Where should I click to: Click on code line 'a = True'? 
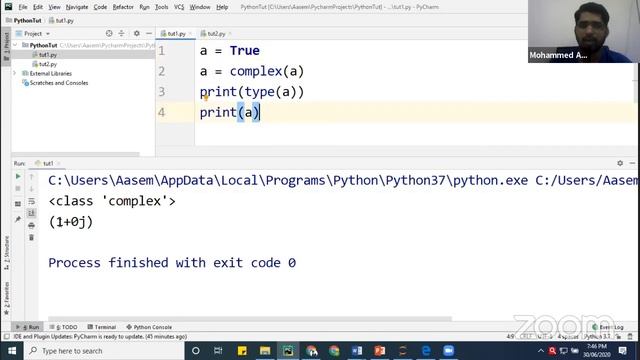(x=229, y=51)
